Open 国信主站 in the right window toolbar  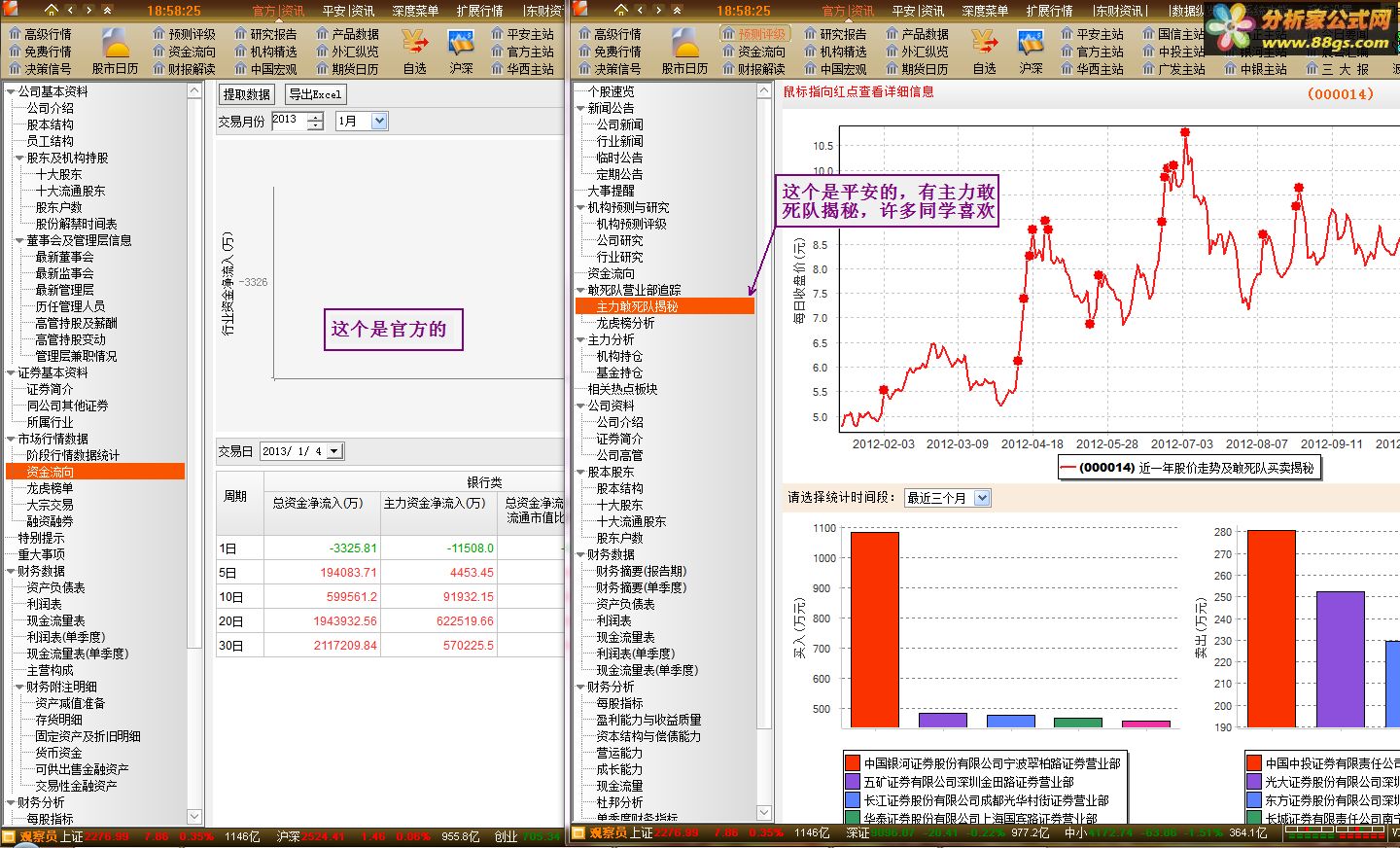click(1173, 33)
